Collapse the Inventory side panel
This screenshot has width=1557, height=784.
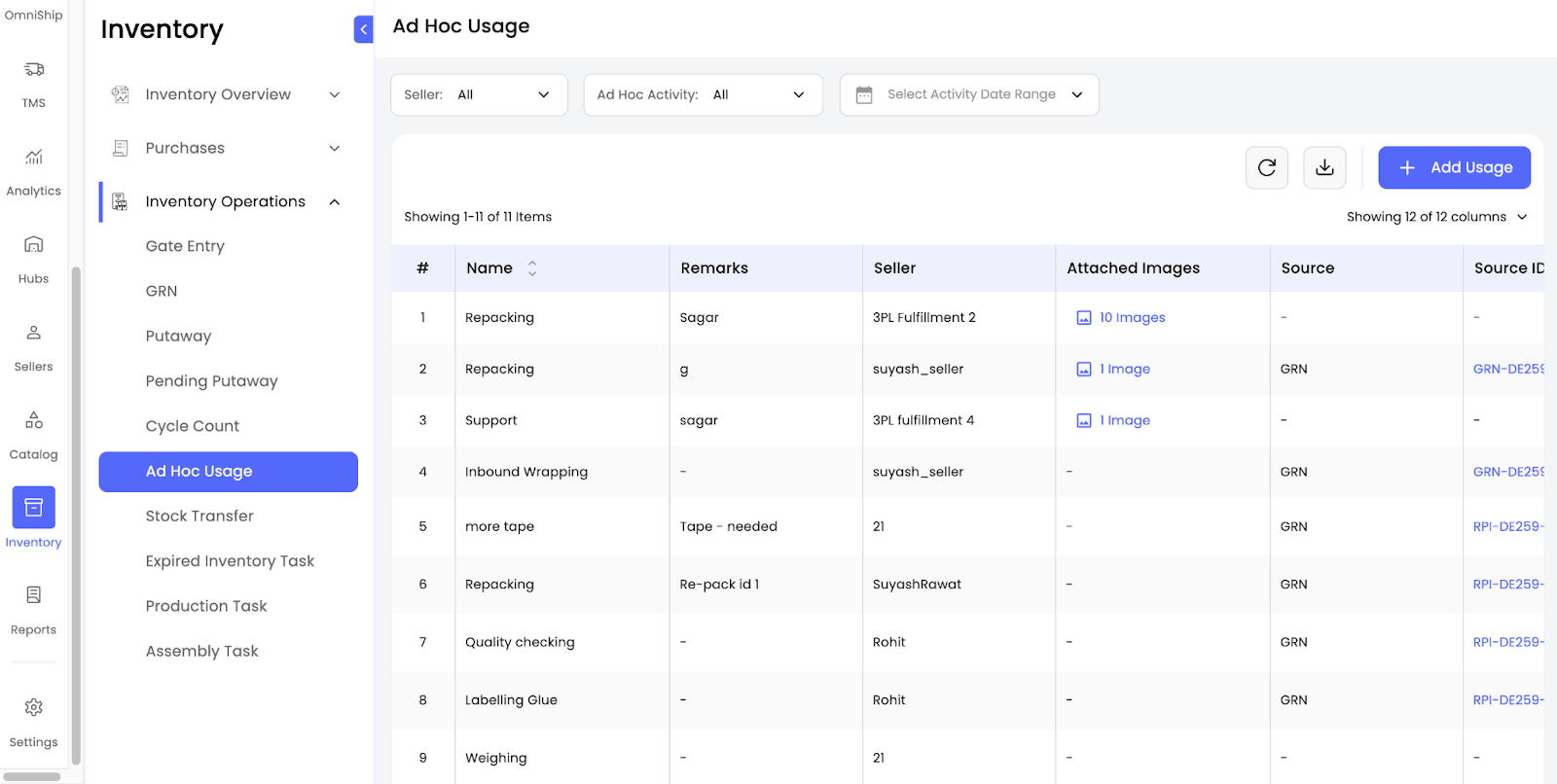[363, 29]
